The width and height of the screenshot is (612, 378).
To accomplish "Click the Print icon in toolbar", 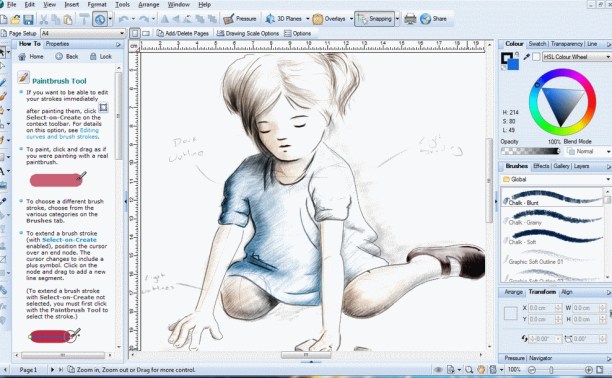I will tap(410, 19).
